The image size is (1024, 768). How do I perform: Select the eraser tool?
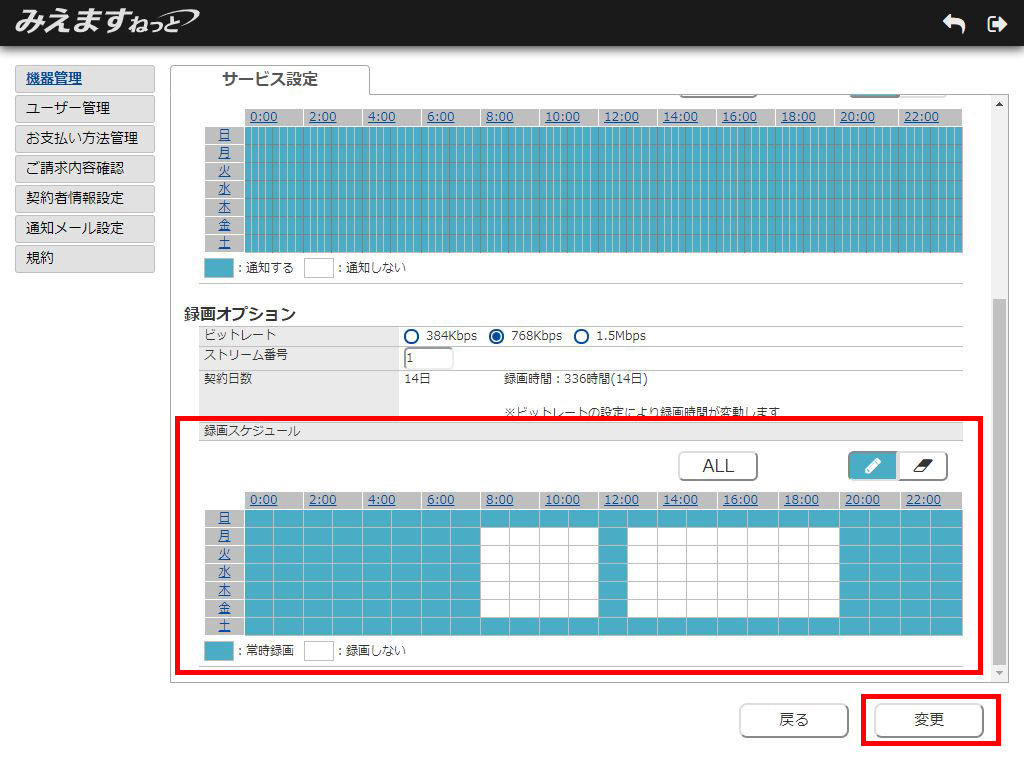point(922,466)
